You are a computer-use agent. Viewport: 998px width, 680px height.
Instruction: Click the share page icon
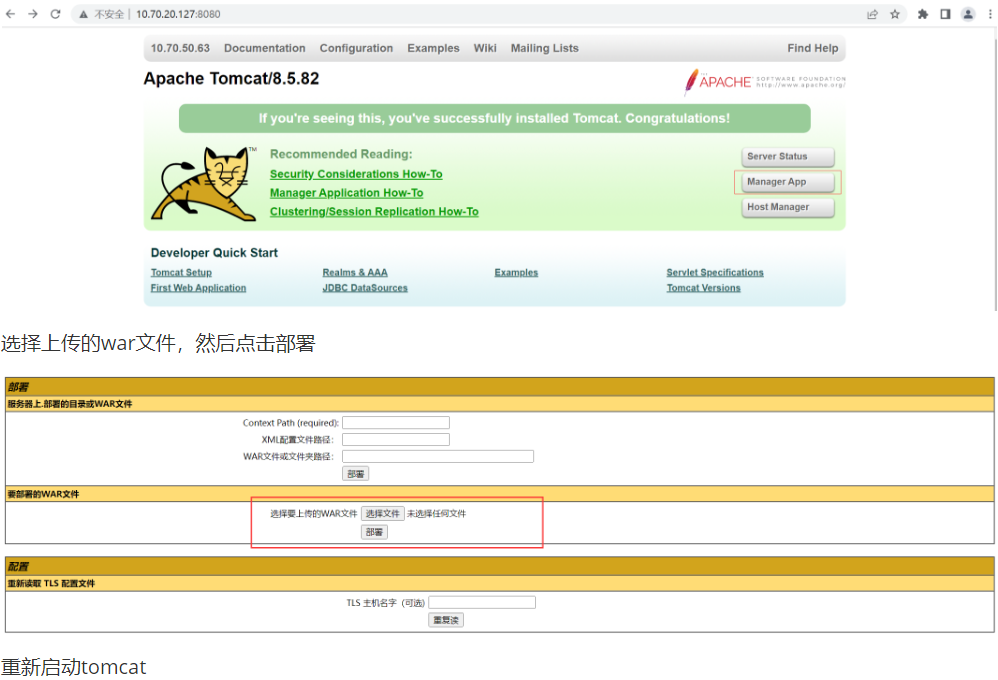pos(872,14)
